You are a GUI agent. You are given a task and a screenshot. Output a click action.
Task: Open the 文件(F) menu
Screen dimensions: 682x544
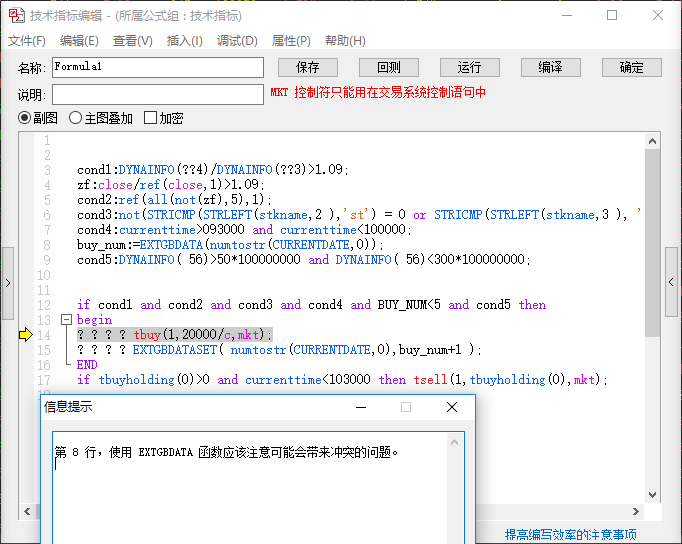[x=27, y=41]
